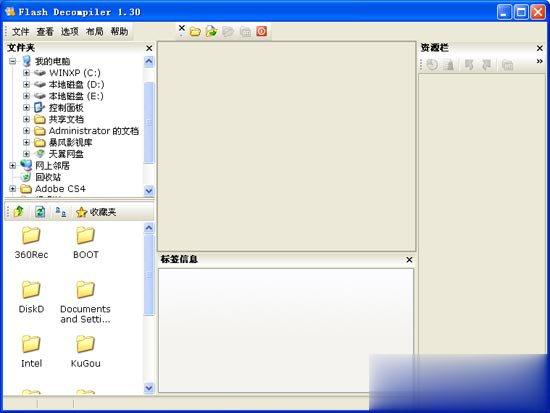Screen dimensions: 550x413
Task: Expand the WINXP (C:) drive node
Action: point(26,73)
